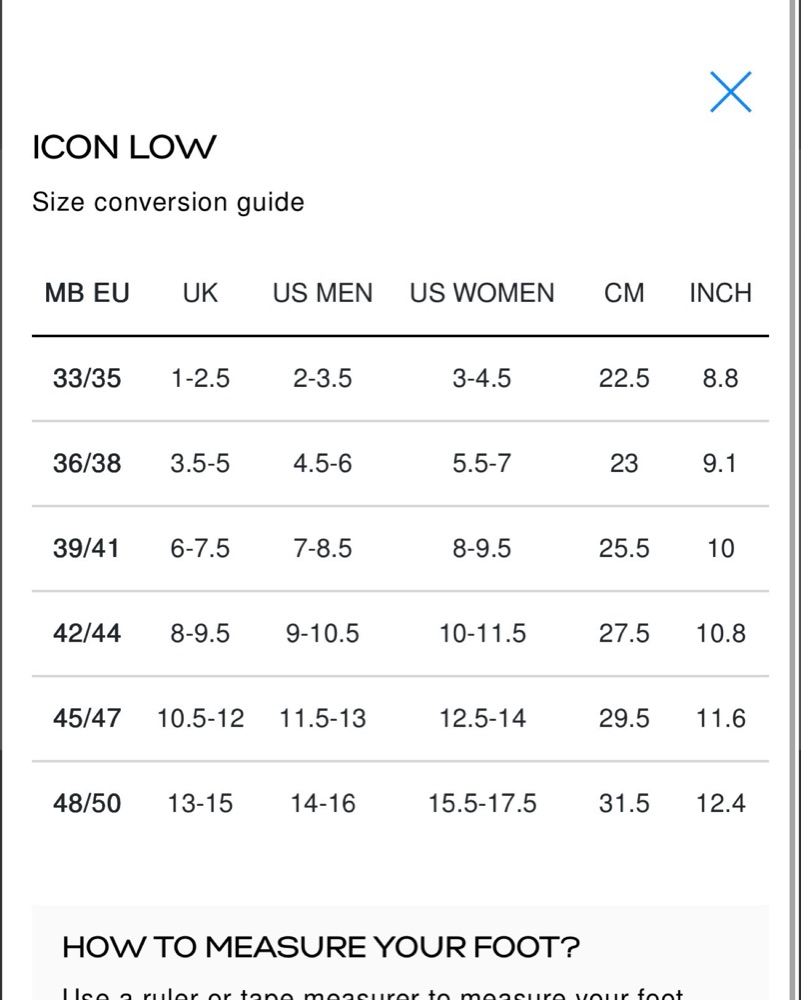Click the CM column header
This screenshot has height=1000, width=802.
click(x=624, y=293)
